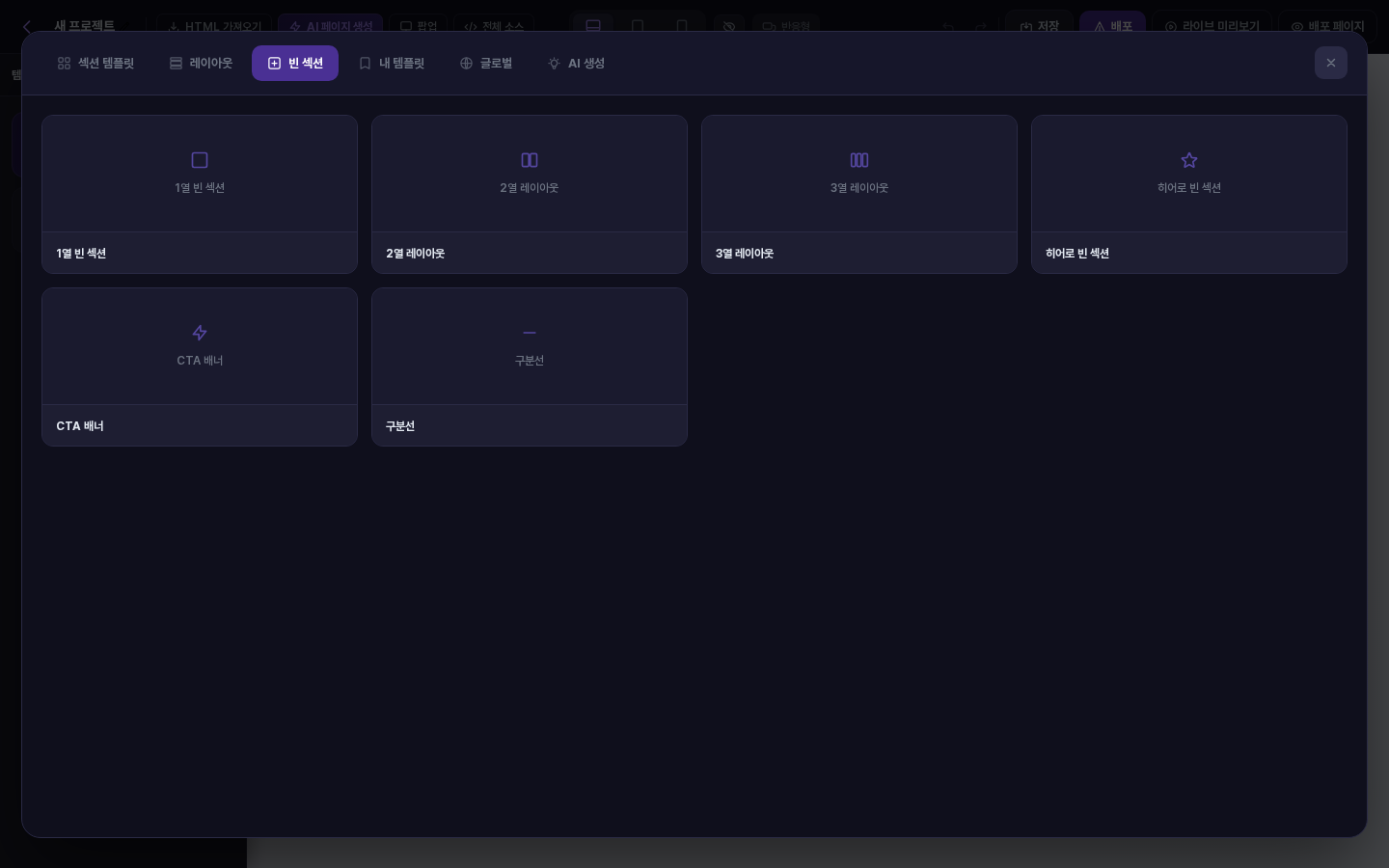The image size is (1389, 868).
Task: Click the bold 1열 빈 섹션 card title
Action: pos(81,254)
